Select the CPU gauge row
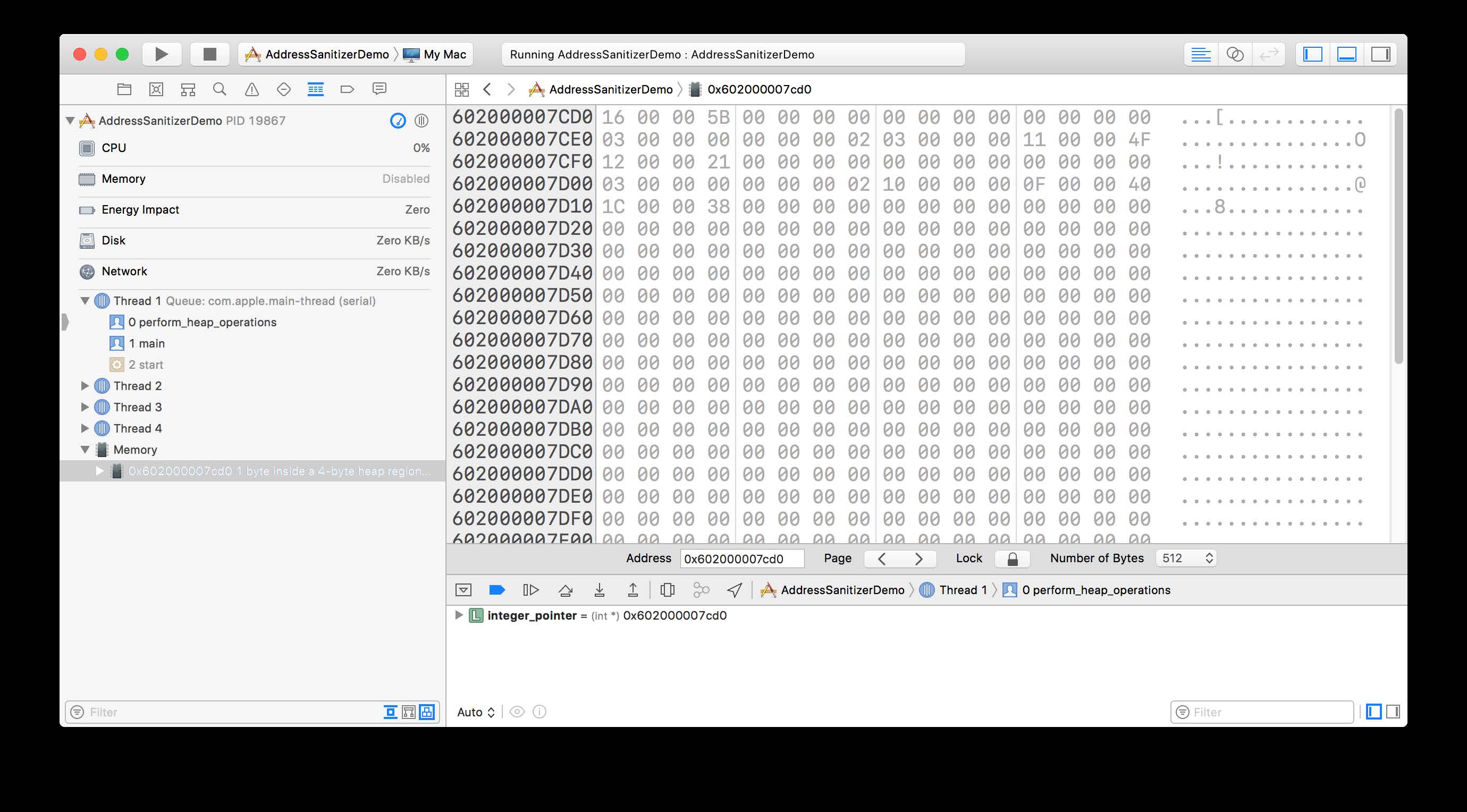 tap(254, 148)
